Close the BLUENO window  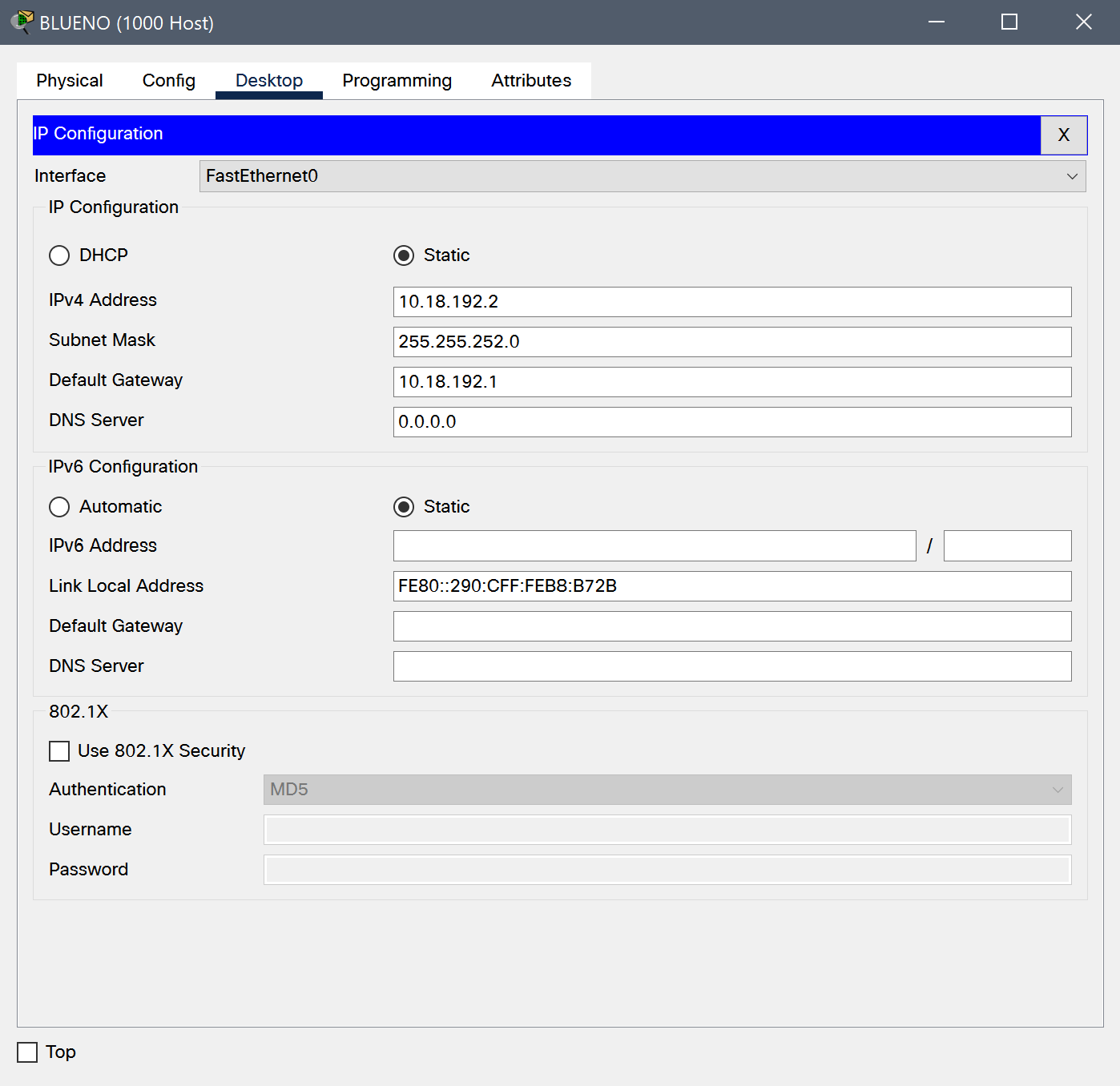(1083, 22)
